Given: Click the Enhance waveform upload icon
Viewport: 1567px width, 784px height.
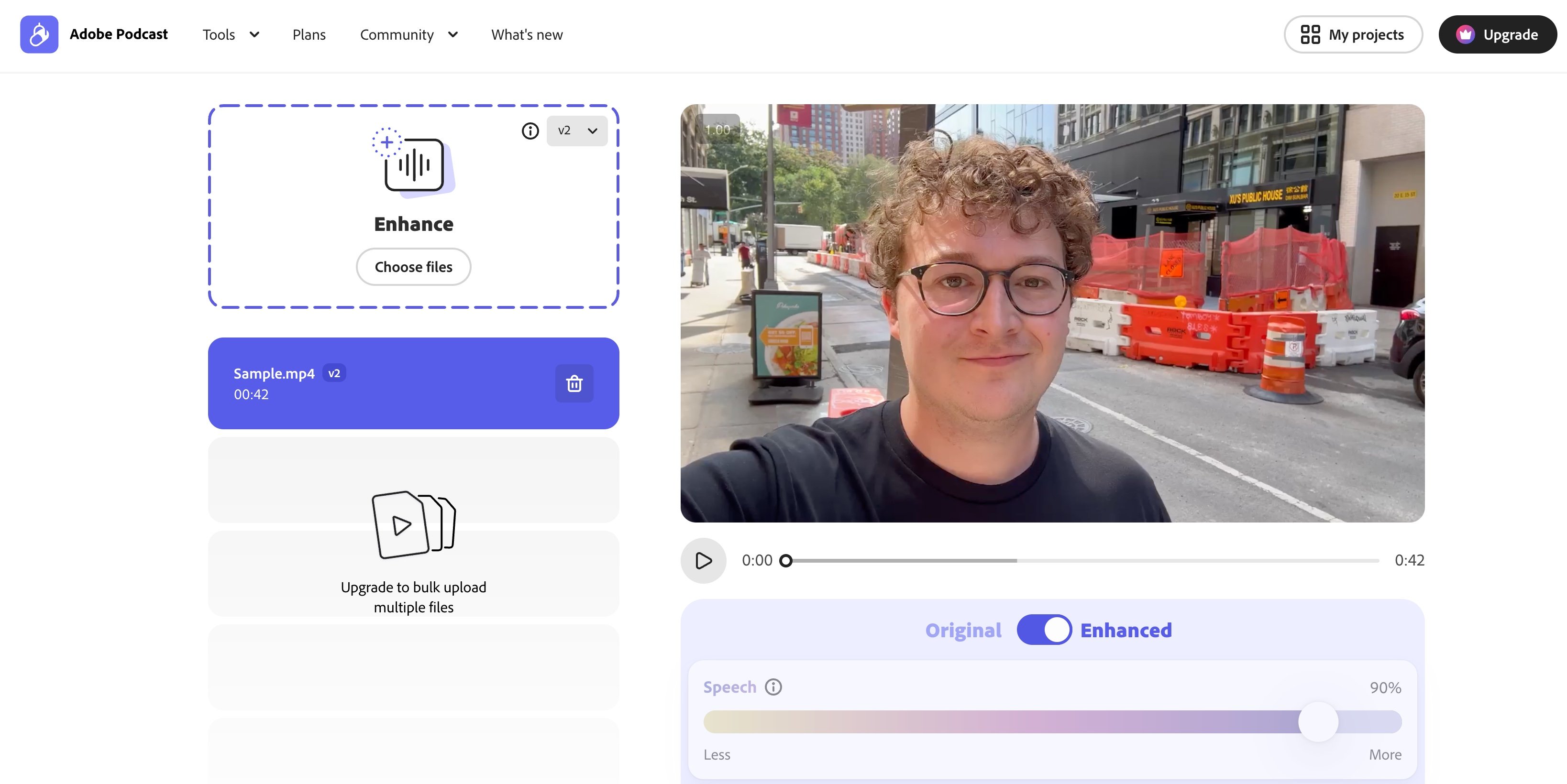Looking at the screenshot, I should click(414, 163).
